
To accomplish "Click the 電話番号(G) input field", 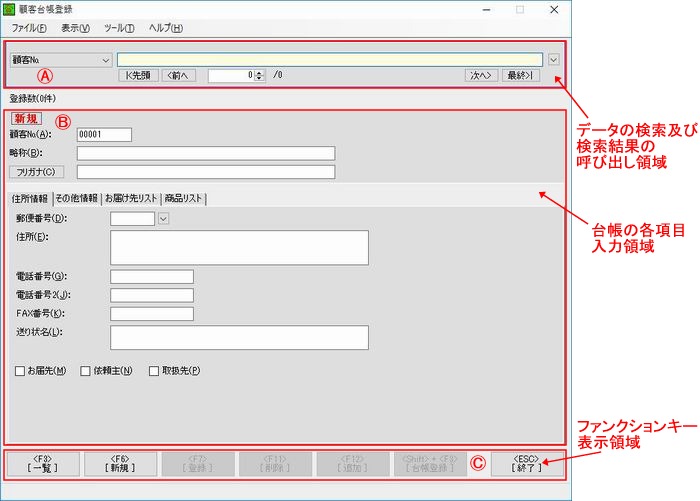I will 152,276.
